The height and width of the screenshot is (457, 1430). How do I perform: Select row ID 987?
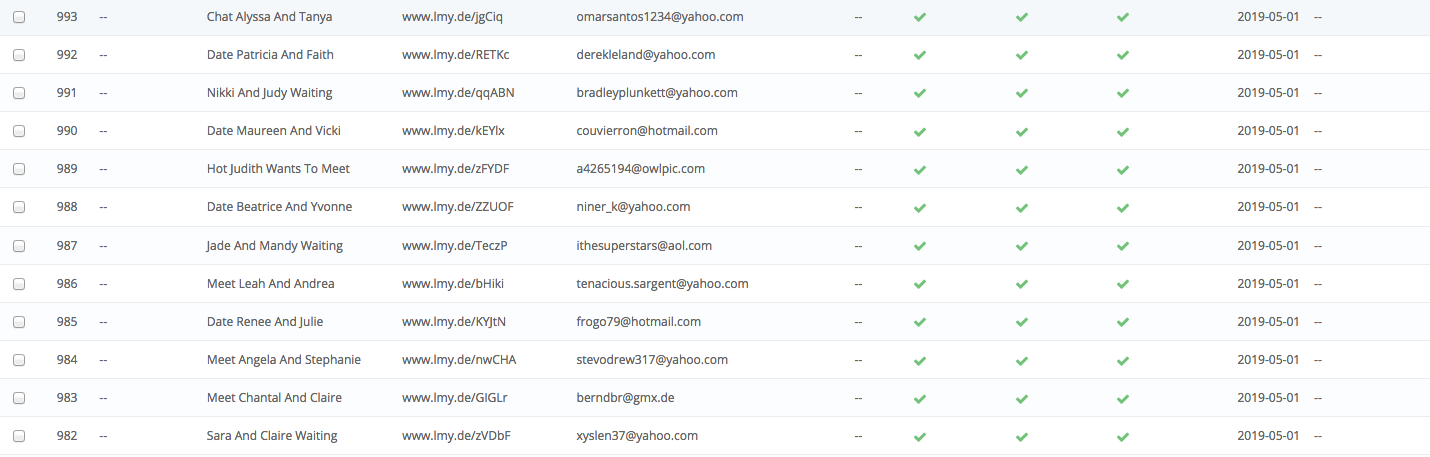[67, 246]
